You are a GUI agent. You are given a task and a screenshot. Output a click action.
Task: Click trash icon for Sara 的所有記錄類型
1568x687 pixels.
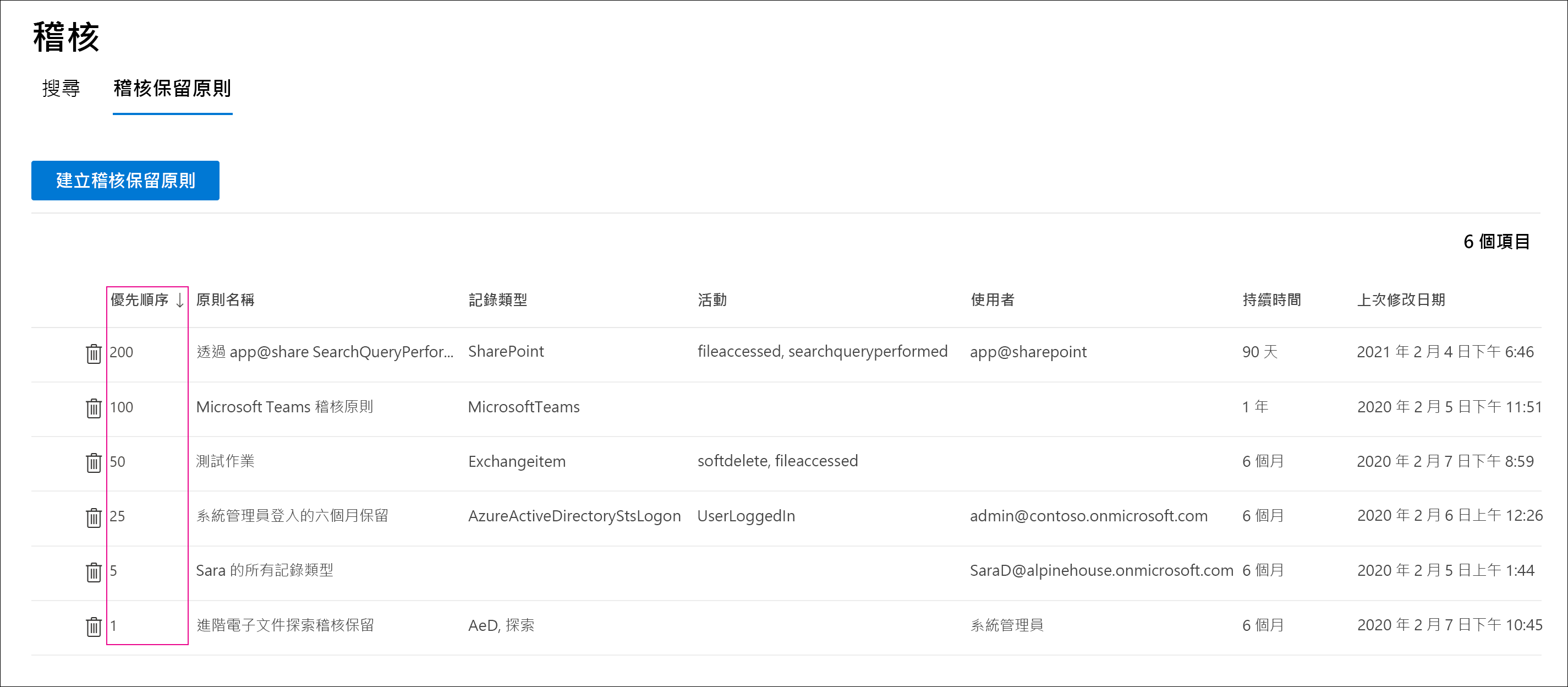93,572
